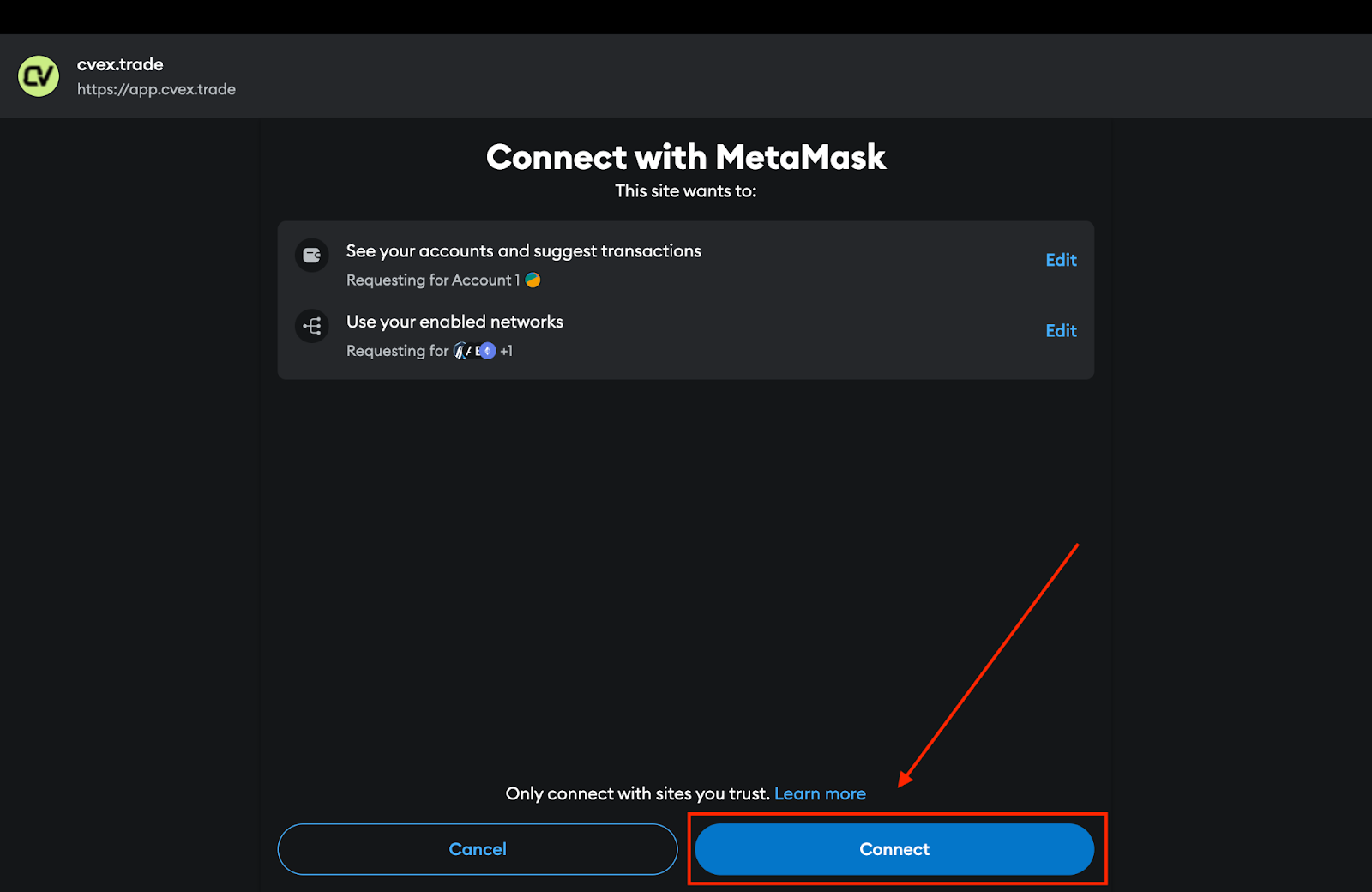Click the network branch icon
Viewport: 1372px width, 892px height.
click(312, 326)
